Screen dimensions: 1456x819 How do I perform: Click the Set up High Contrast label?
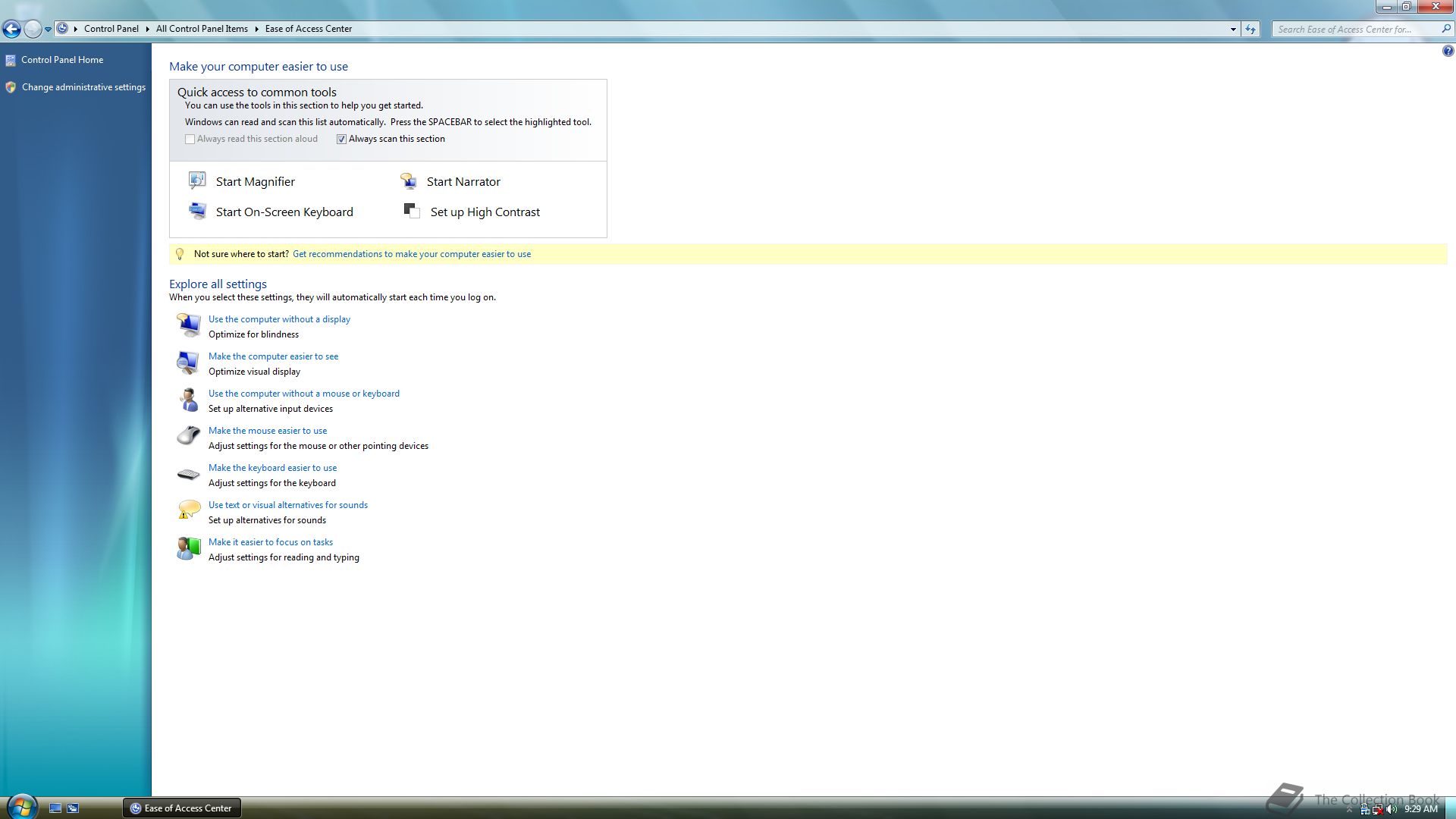(485, 212)
